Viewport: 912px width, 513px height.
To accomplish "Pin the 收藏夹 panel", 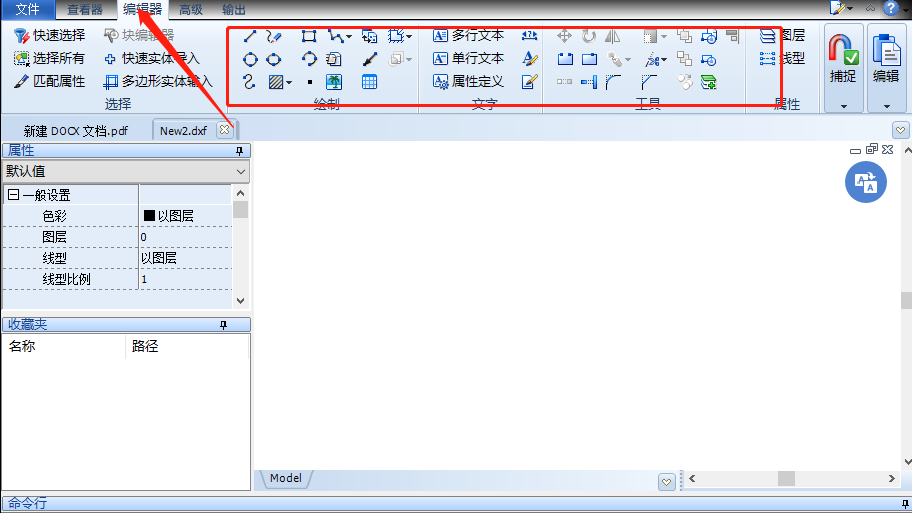I will [x=224, y=325].
